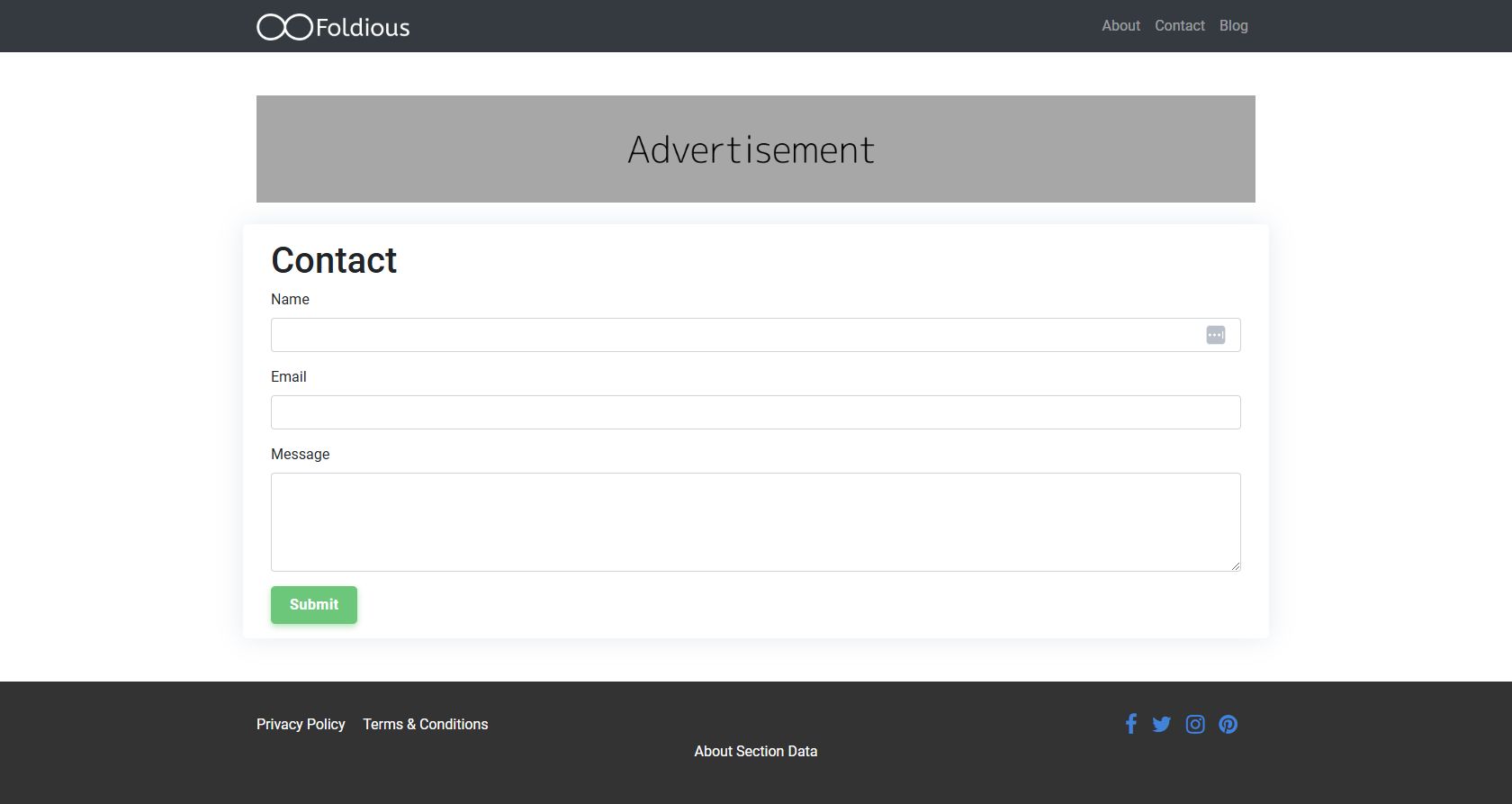Open the Contact nav menu item

(1180, 26)
